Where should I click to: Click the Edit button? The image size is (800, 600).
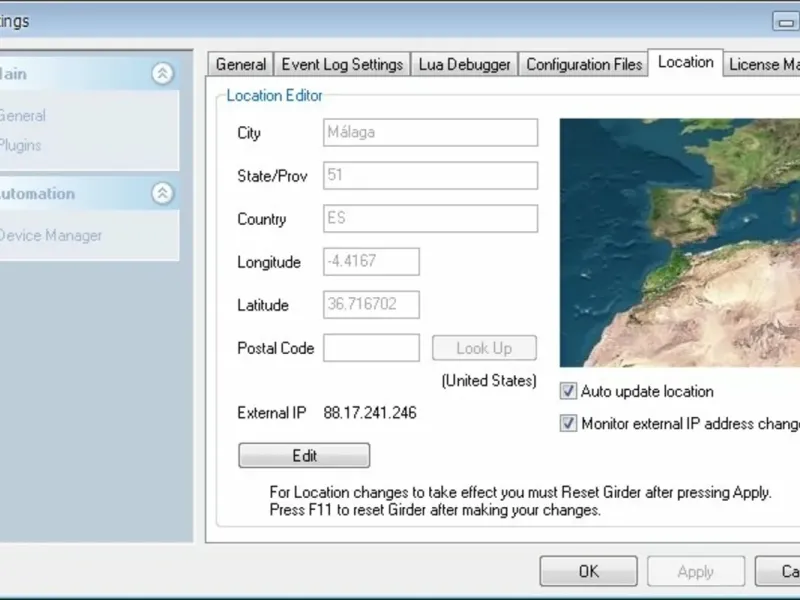pos(304,455)
